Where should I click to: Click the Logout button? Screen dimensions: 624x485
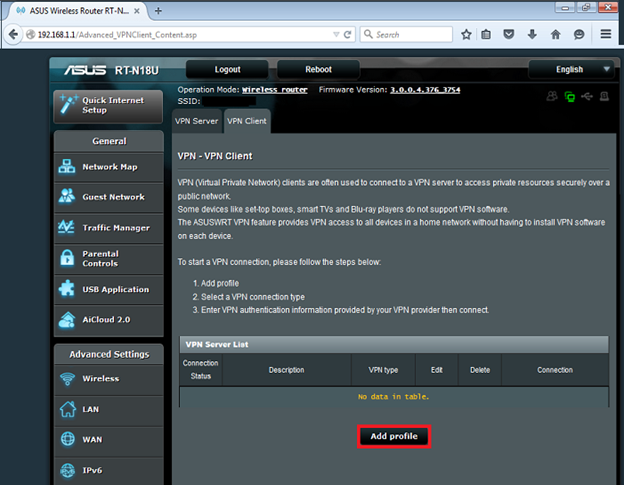pyautogui.click(x=227, y=69)
